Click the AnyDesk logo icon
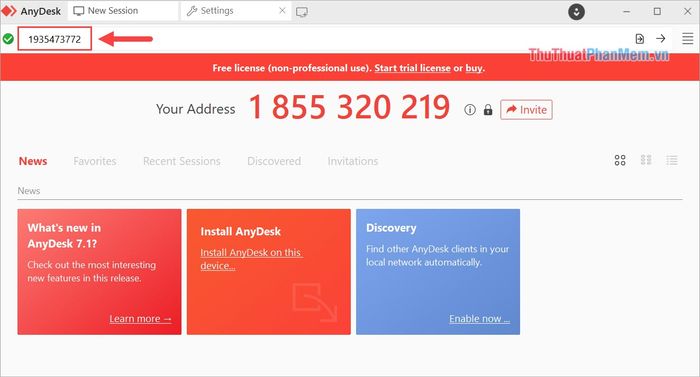Screen dimensions: 700x377 click(8, 11)
